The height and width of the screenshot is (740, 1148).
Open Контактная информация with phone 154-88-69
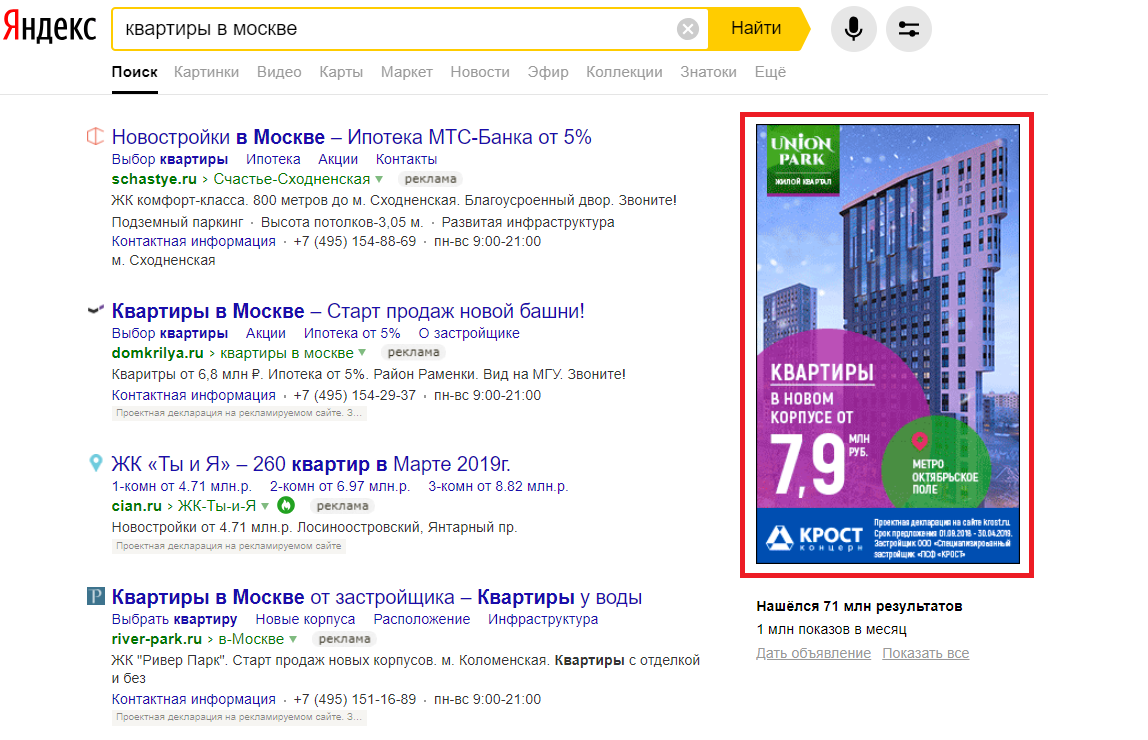click(x=194, y=242)
